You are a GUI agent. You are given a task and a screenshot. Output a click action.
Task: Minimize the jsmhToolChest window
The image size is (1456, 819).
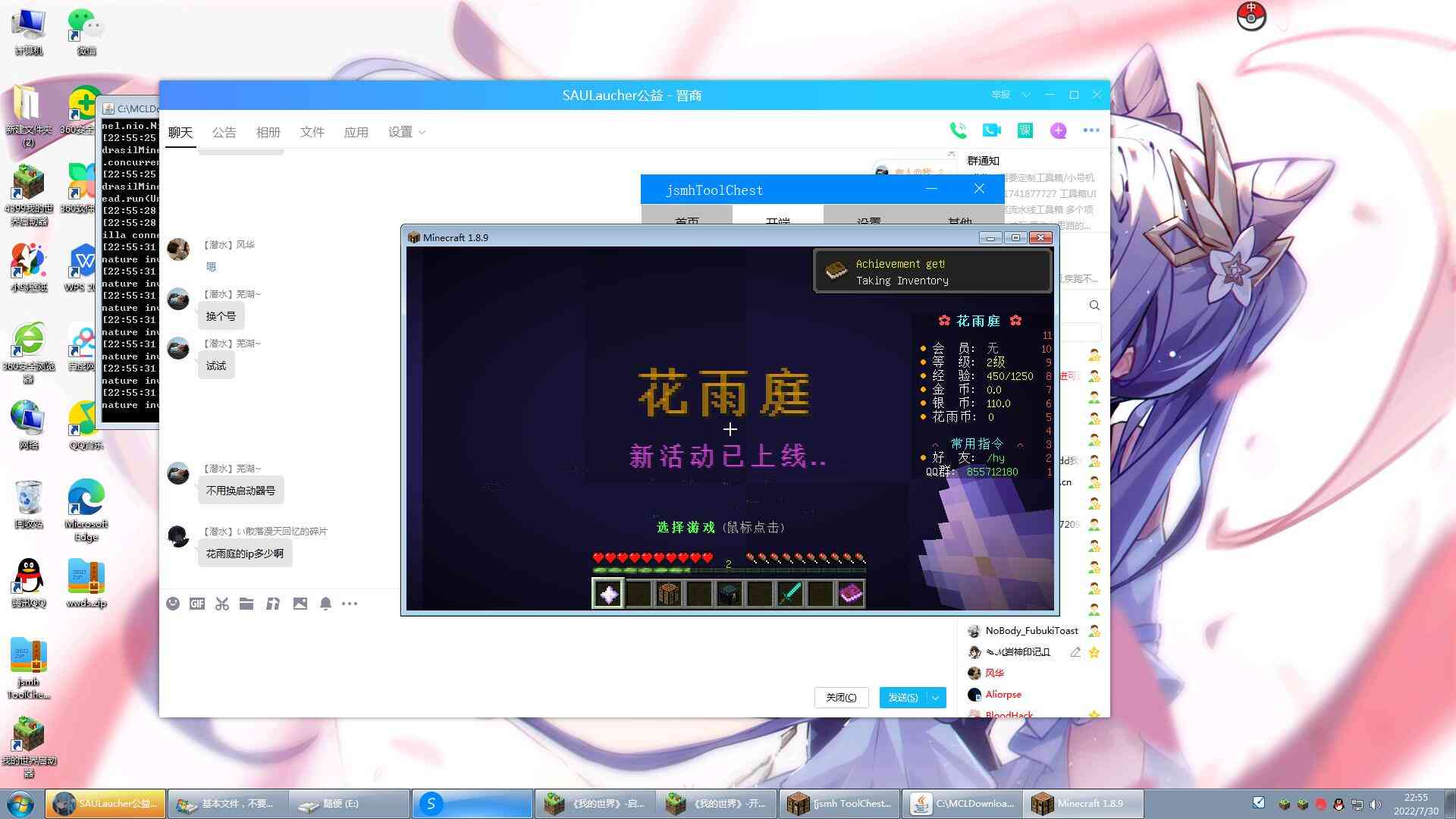tap(932, 188)
